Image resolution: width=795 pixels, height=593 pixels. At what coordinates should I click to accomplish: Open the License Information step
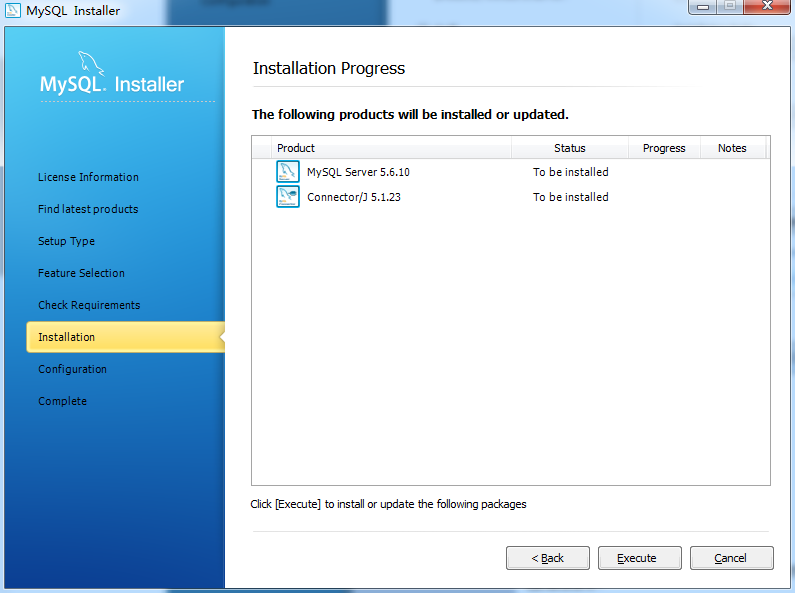click(x=88, y=177)
